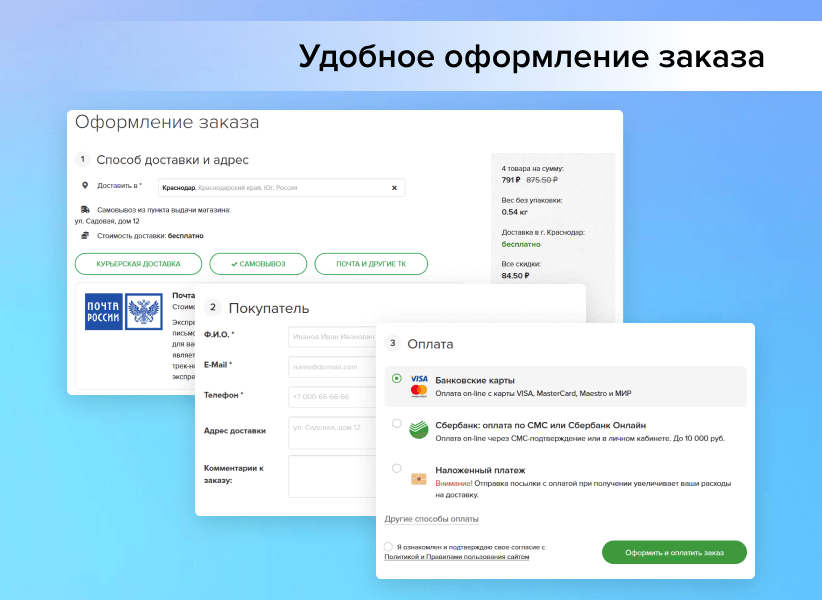This screenshot has width=822, height=600.
Task: Click the step 3 circle next to Оплата
Action: pyautogui.click(x=393, y=343)
